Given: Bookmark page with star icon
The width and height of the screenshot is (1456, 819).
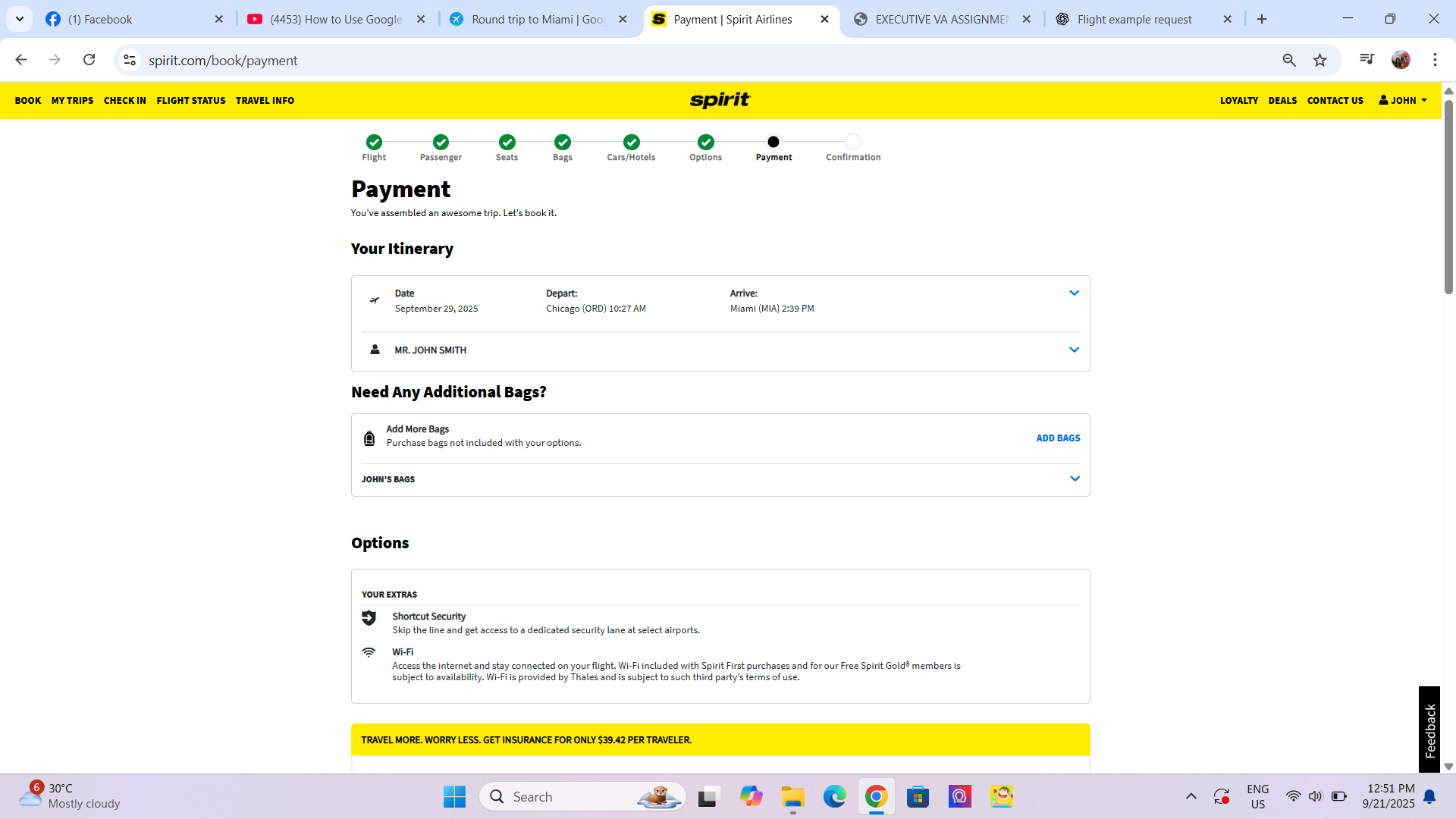Looking at the screenshot, I should 1319,60.
